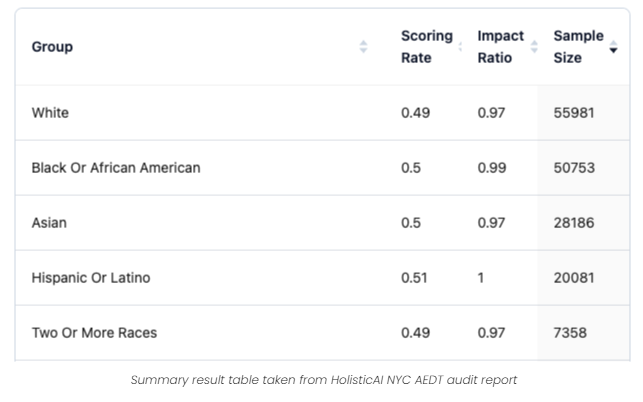Select the Black Or African American row

point(322,168)
